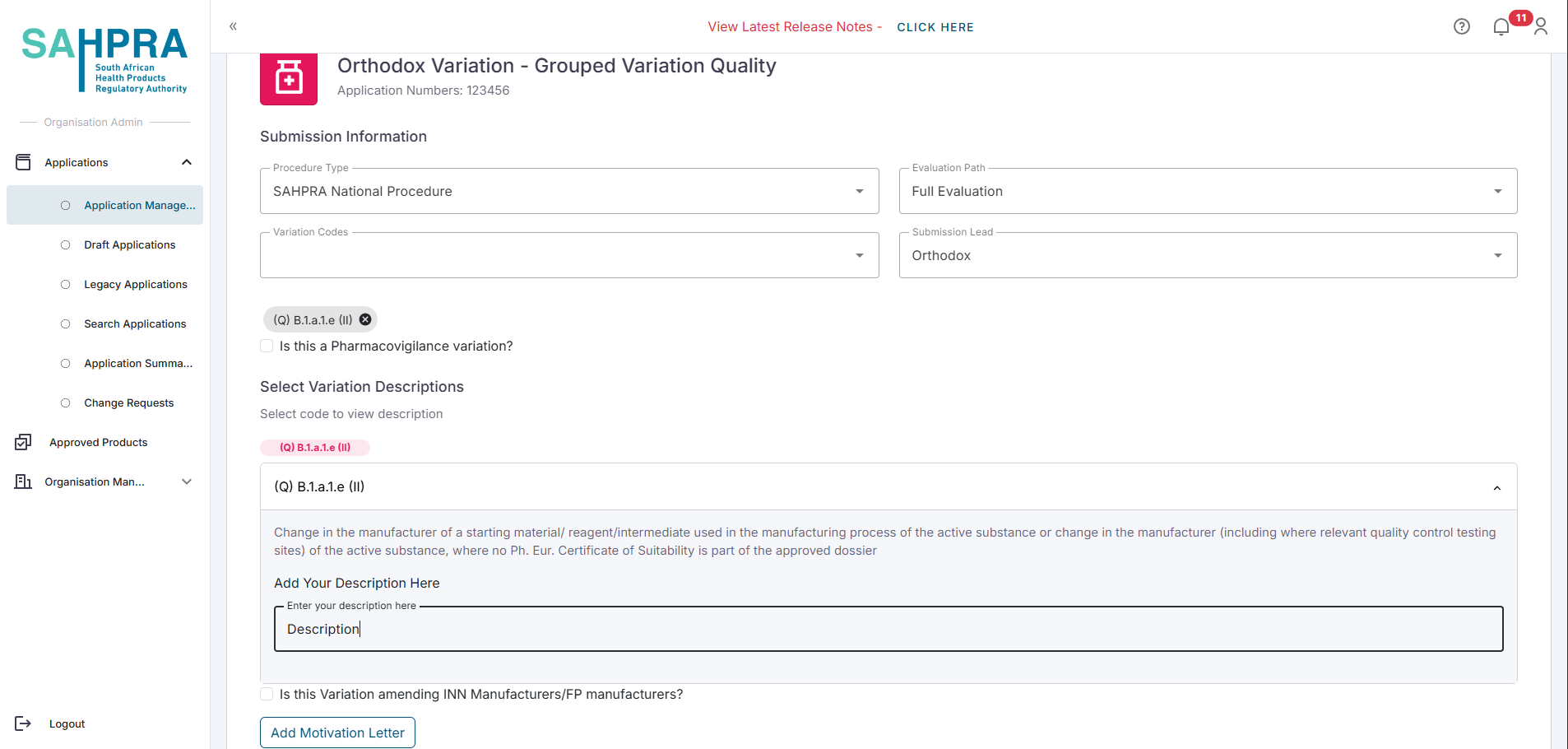The height and width of the screenshot is (749, 1568).
Task: Click the SAHPRA logo
Action: 104,59
